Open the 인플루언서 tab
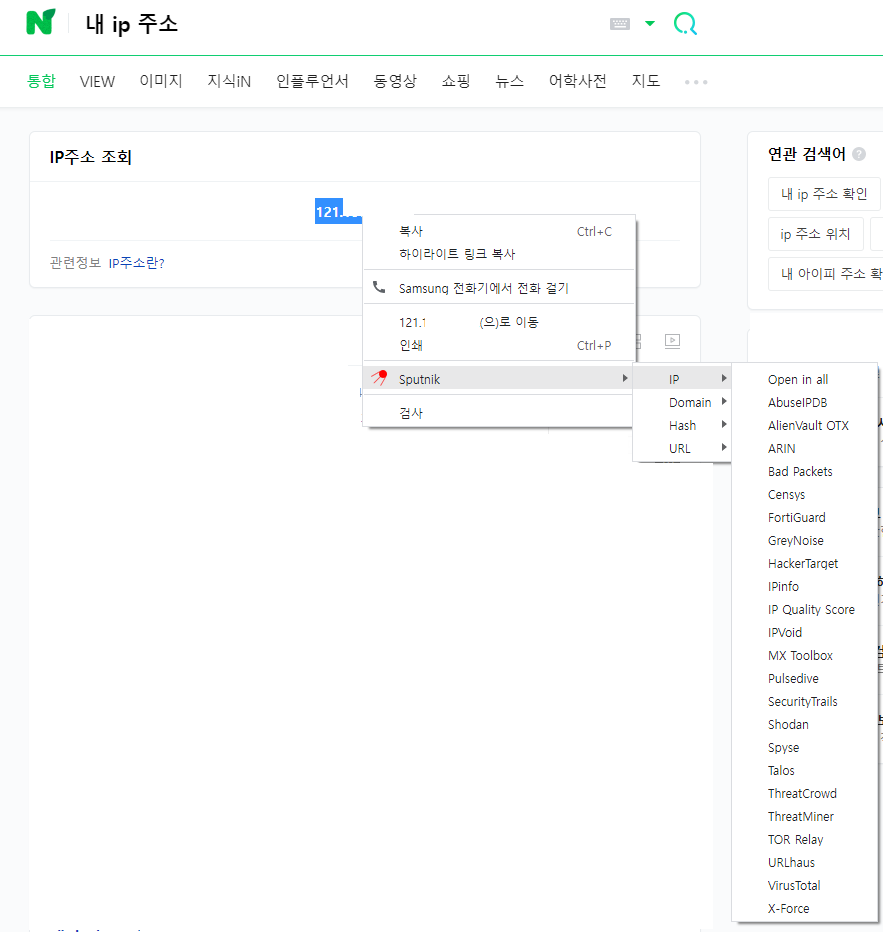Screen dimensions: 883x932 tap(312, 81)
